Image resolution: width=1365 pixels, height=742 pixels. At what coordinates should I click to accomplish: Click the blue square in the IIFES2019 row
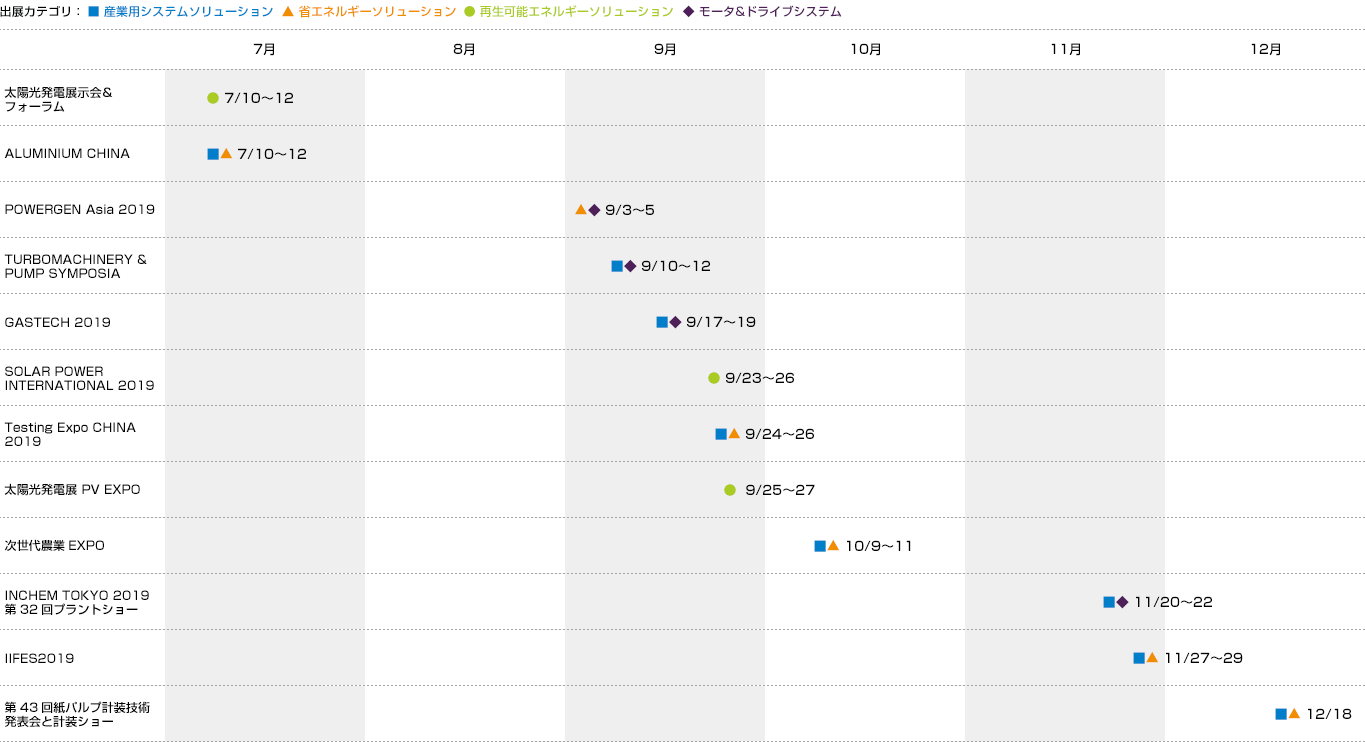[x=1139, y=658]
